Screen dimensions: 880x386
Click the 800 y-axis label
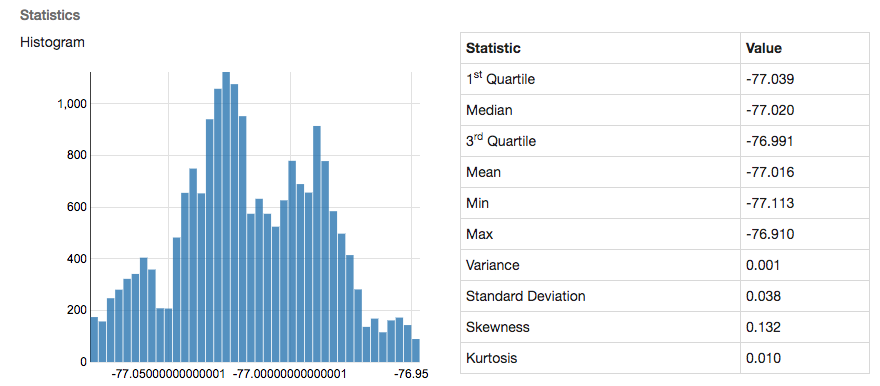point(77,155)
